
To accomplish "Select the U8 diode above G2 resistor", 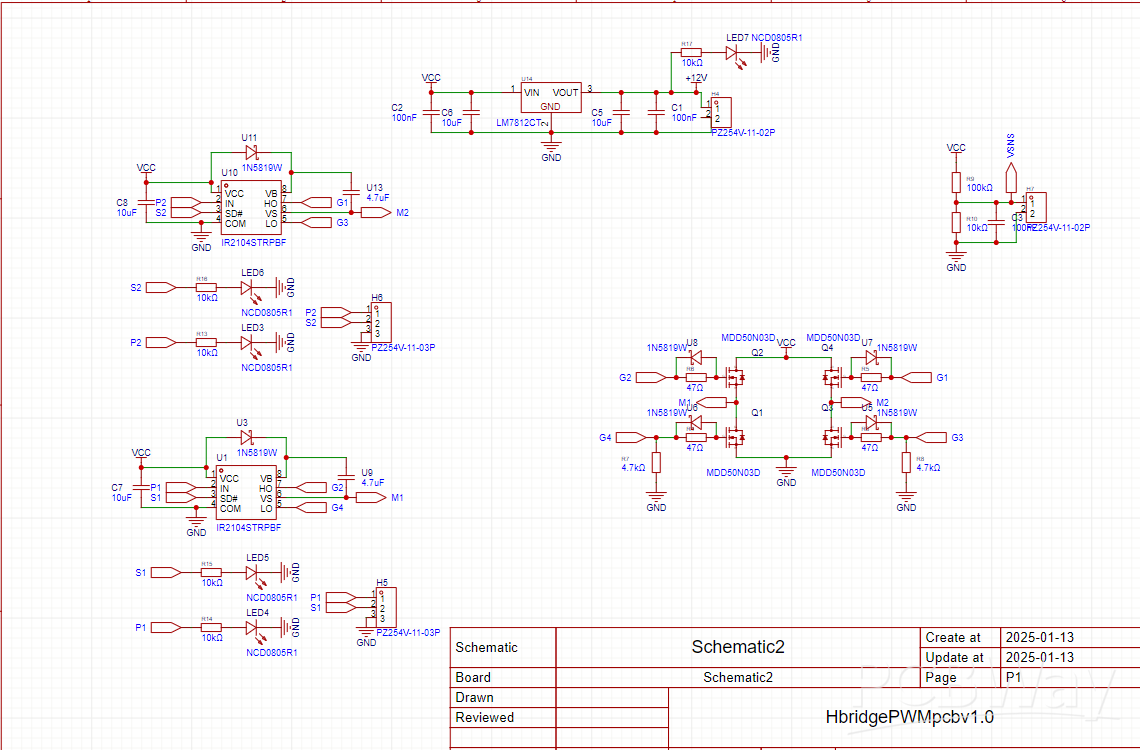I will 697,357.
